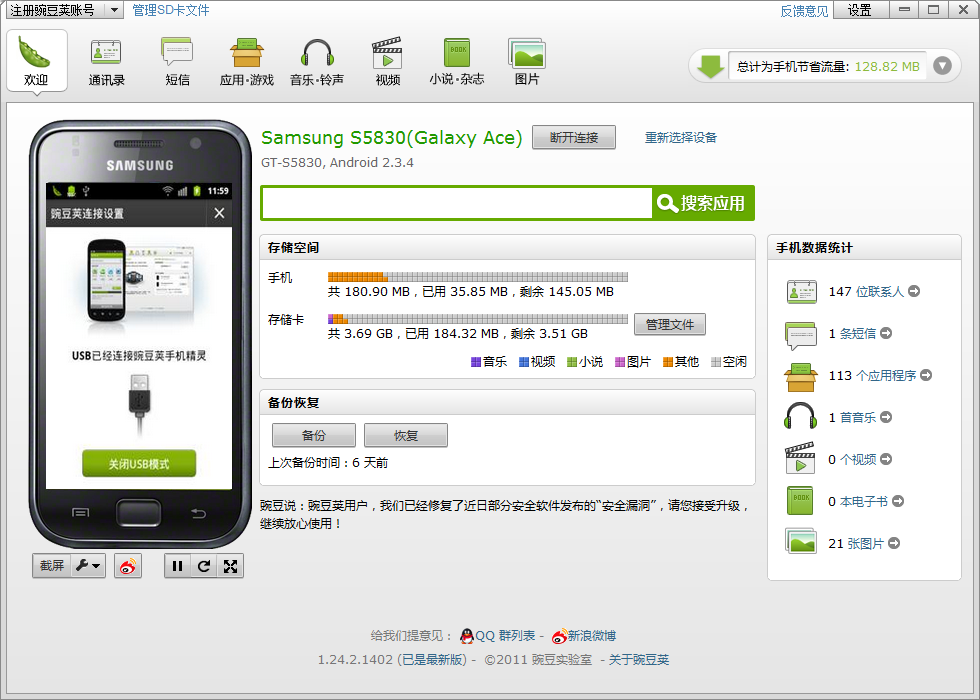Screen dimensions: 980x700
Task: Click the 重新选择设备 link
Action: point(681,138)
